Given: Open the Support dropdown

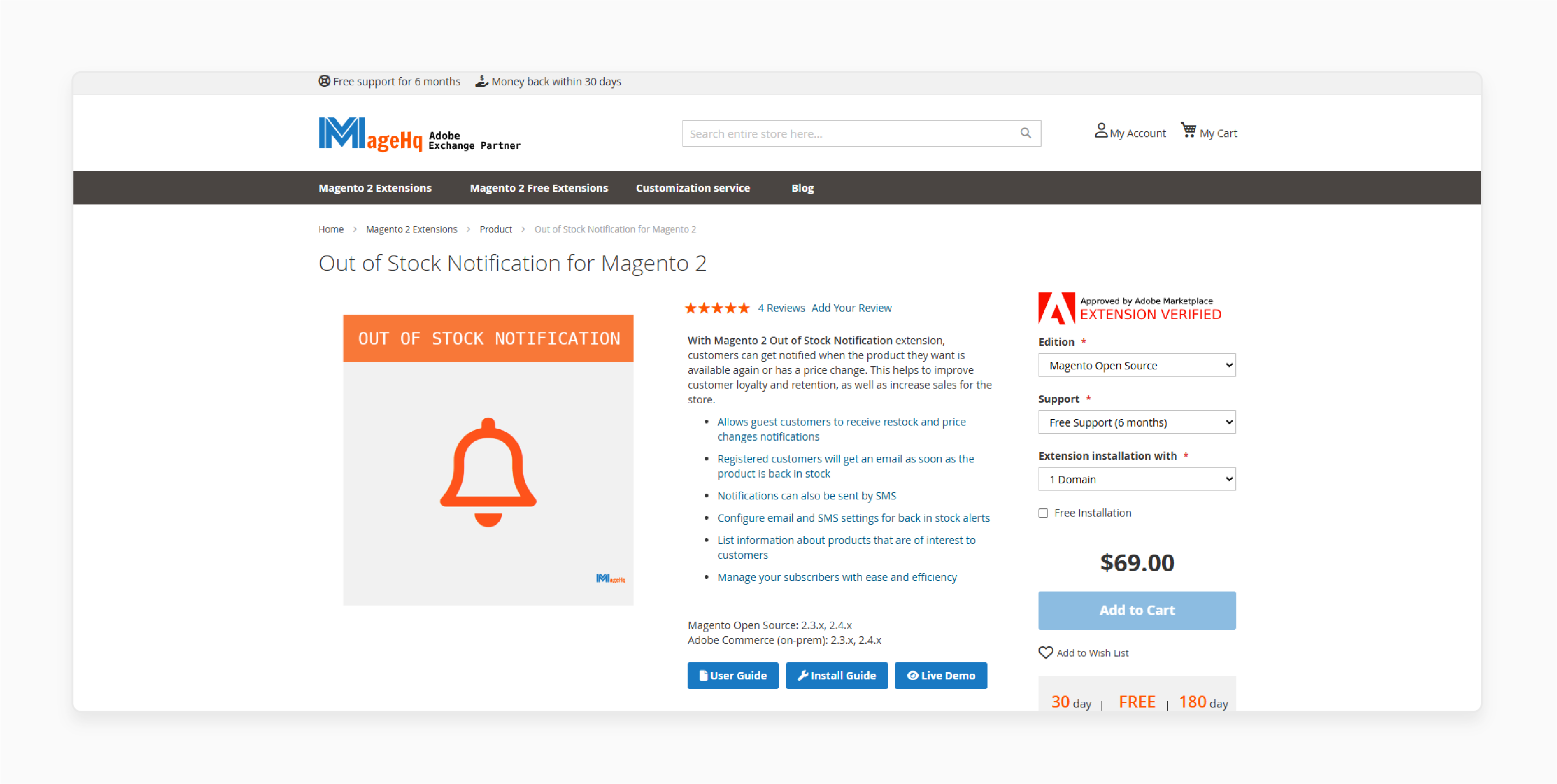Looking at the screenshot, I should 1136,422.
